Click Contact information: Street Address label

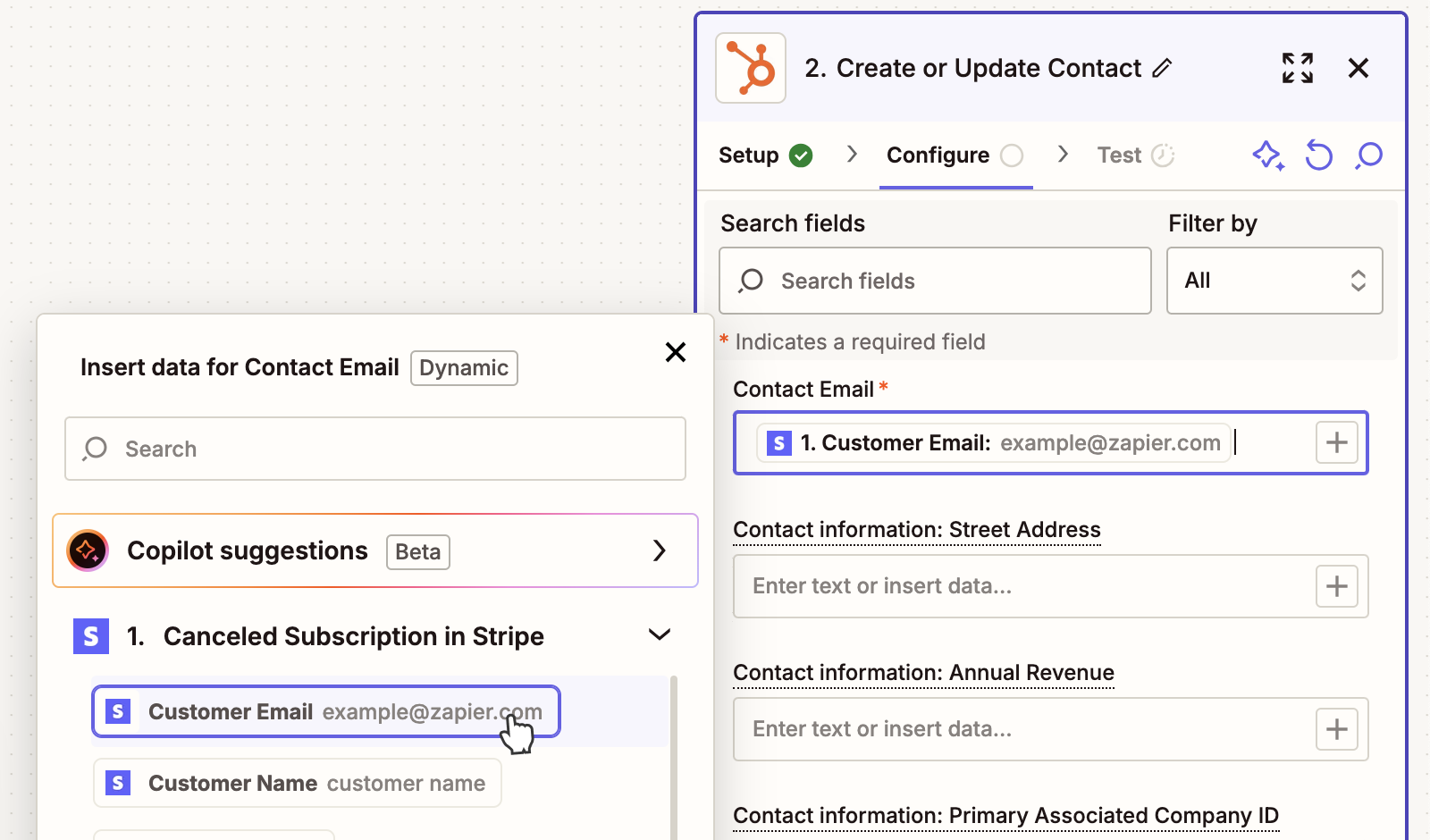click(x=917, y=530)
